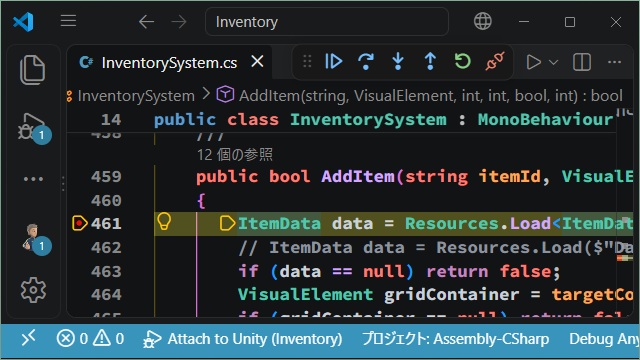Click the VS Code logo icon

pos(23,22)
